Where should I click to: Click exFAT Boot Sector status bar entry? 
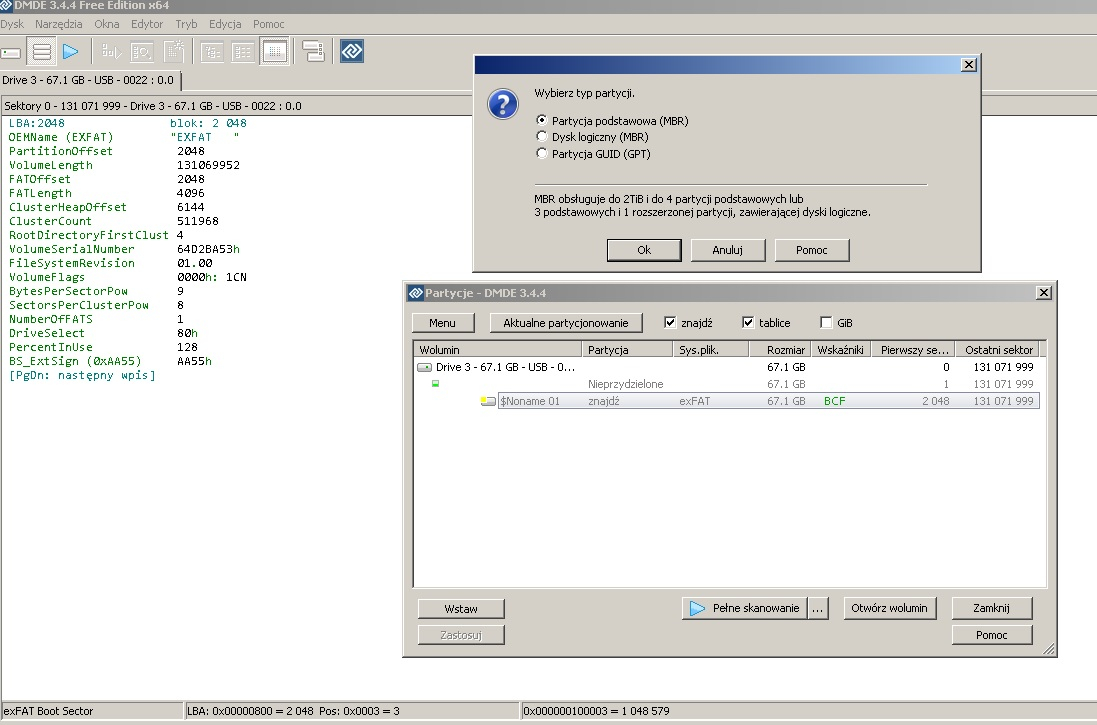pos(91,711)
